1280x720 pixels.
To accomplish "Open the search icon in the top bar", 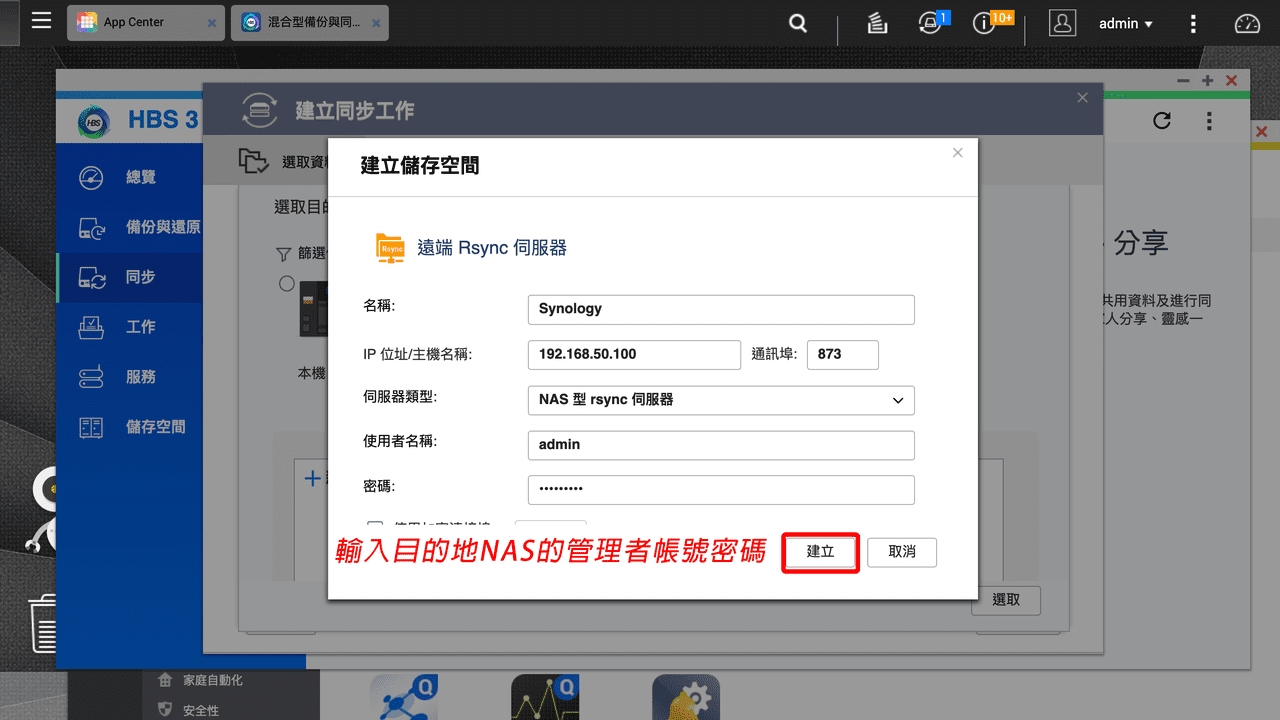I will click(x=797, y=22).
